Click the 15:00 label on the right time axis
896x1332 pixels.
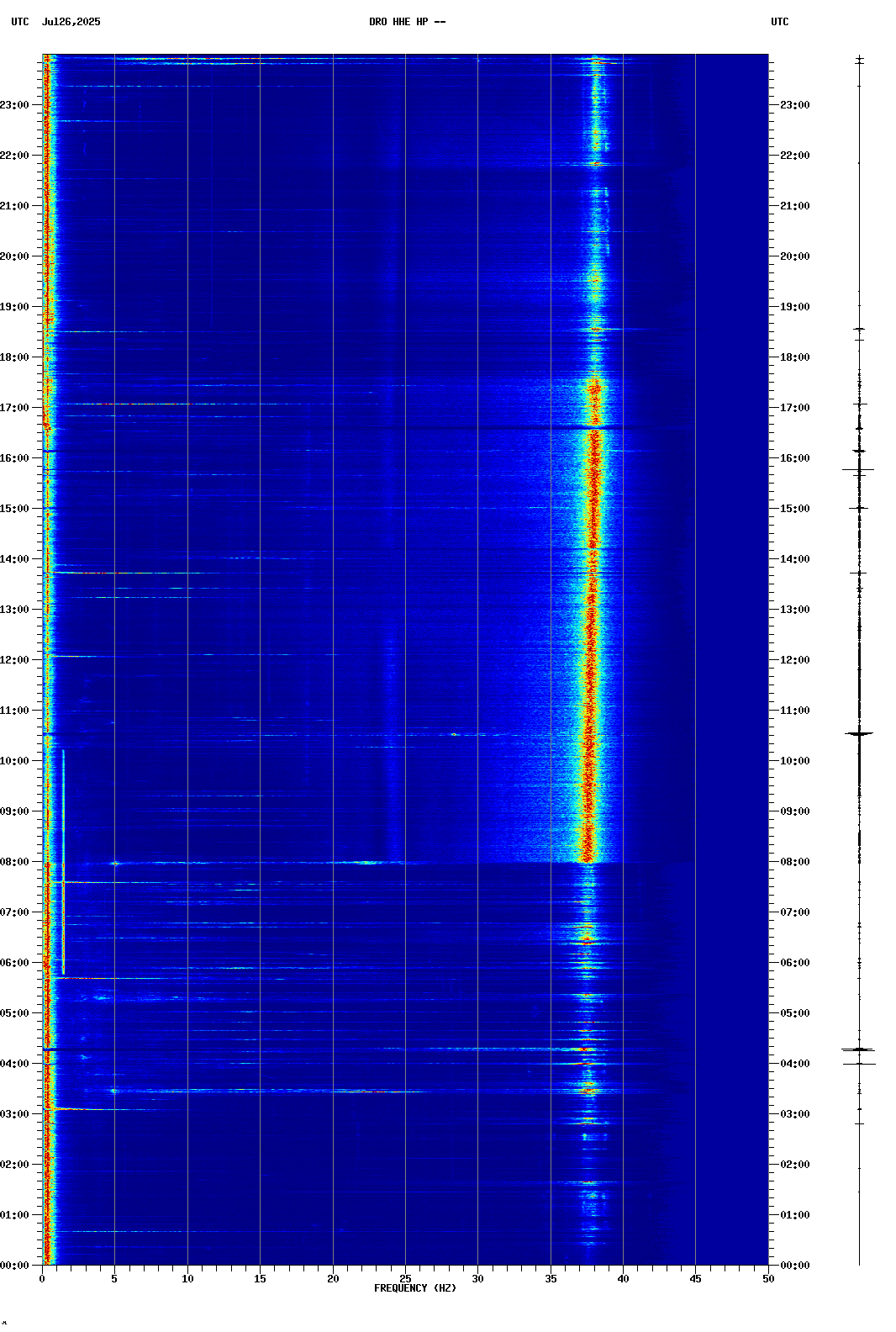tap(795, 509)
